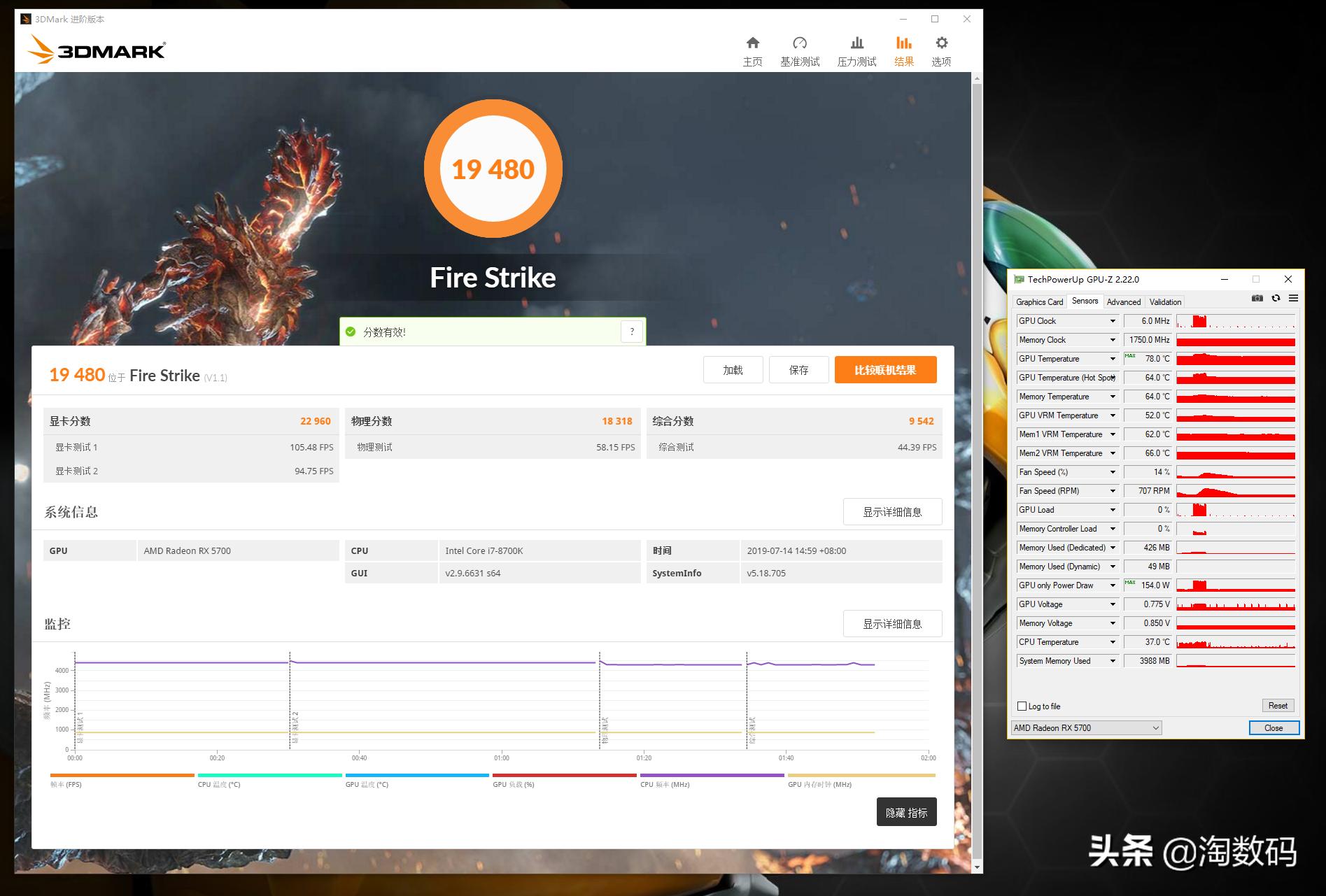This screenshot has height=896, width=1326.
Task: Show details for 监控 section
Action: [x=892, y=624]
